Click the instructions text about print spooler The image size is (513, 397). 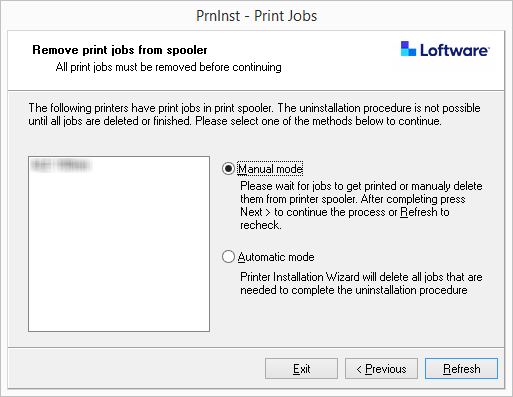pos(254,114)
